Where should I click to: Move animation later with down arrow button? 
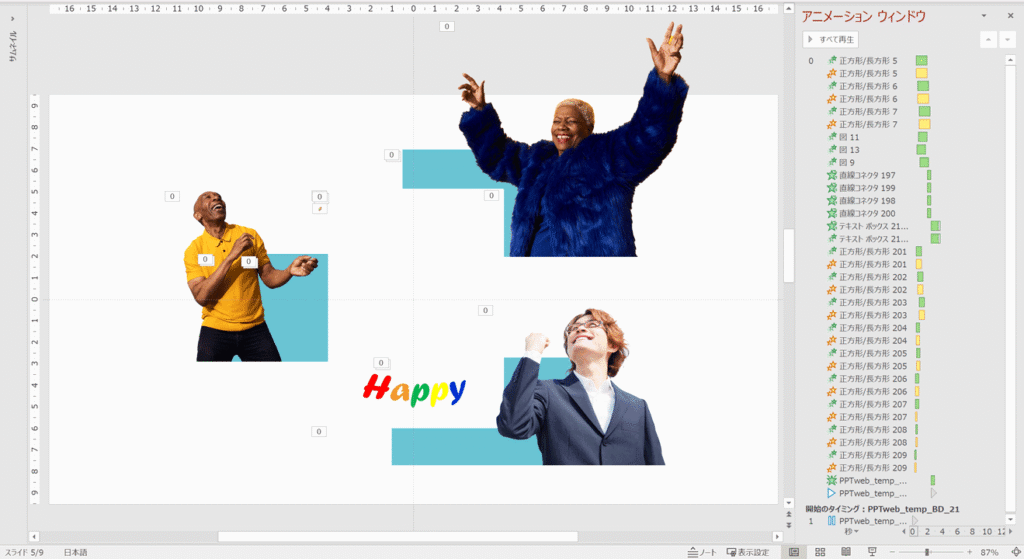click(1007, 40)
